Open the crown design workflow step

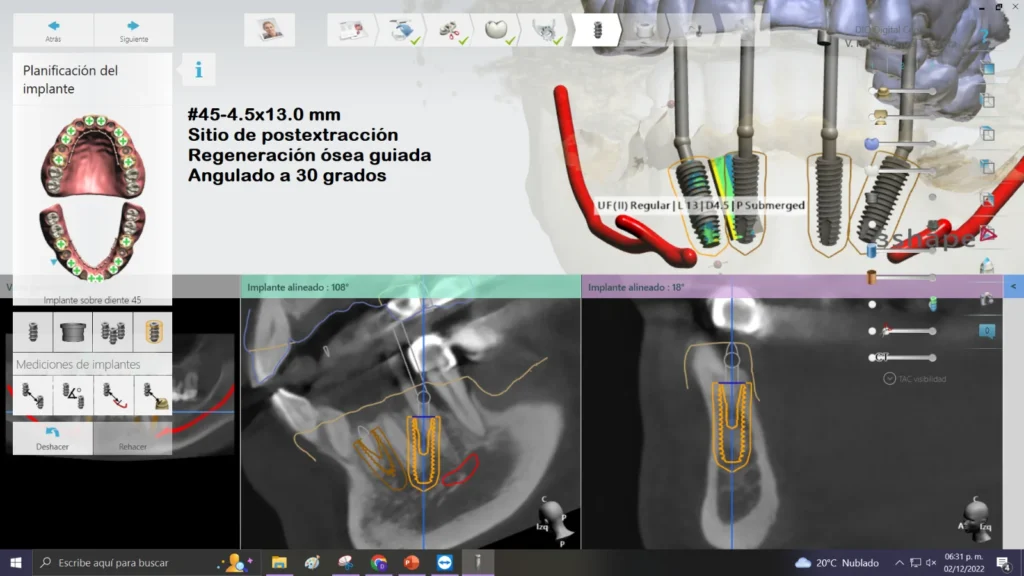point(497,30)
